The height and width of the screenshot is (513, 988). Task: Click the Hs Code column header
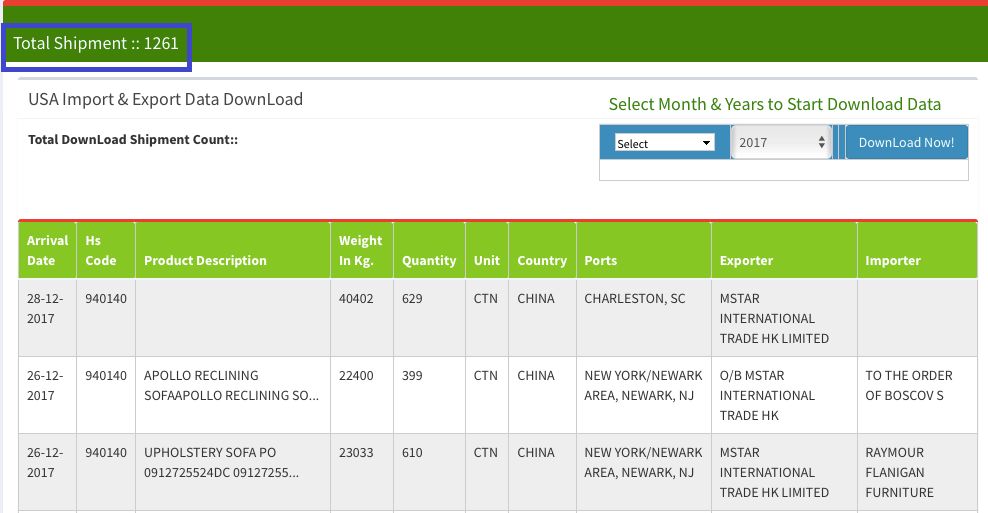[x=105, y=250]
